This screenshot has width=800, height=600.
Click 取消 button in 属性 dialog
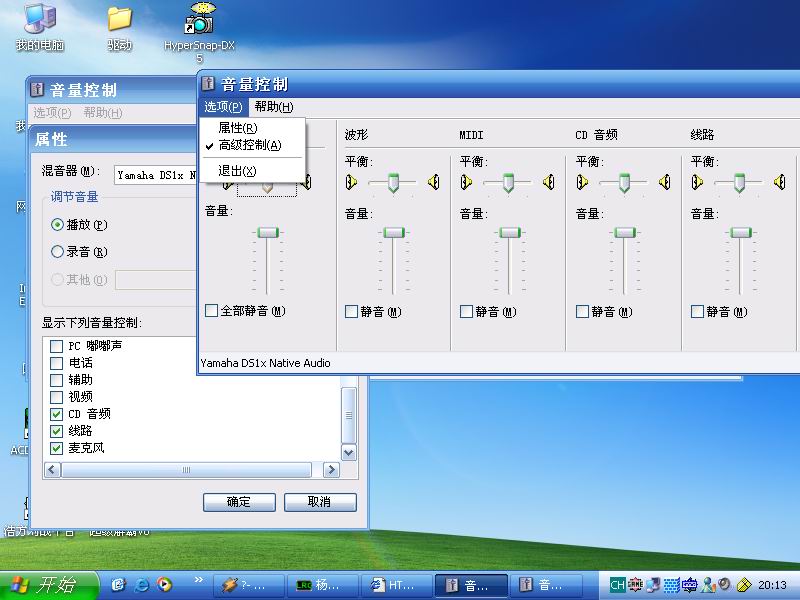click(320, 502)
